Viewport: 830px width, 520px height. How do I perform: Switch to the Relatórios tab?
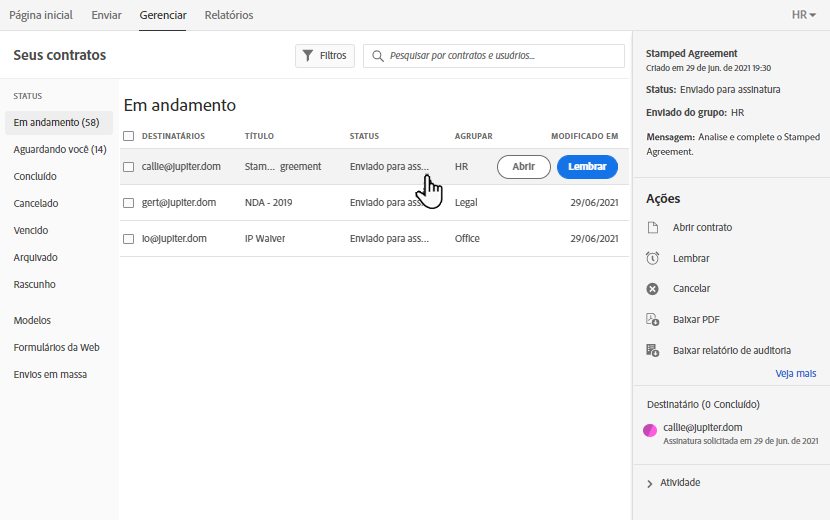tap(228, 15)
